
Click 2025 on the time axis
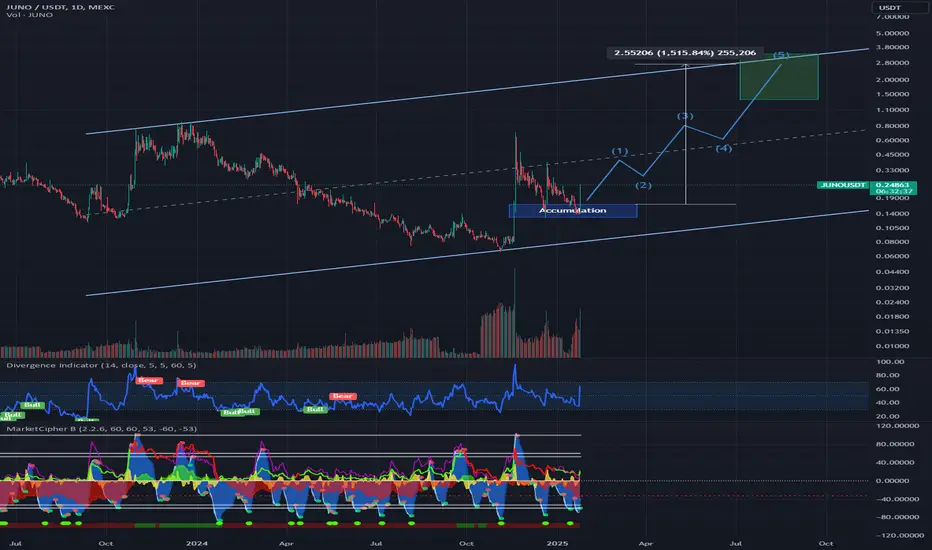557,543
